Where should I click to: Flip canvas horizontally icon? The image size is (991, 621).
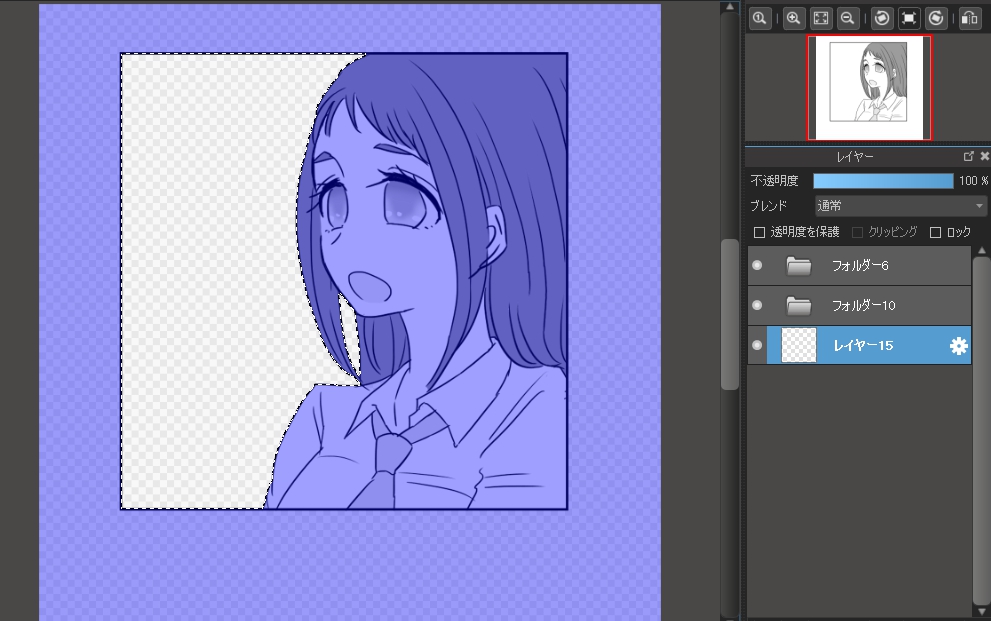pyautogui.click(x=968, y=18)
